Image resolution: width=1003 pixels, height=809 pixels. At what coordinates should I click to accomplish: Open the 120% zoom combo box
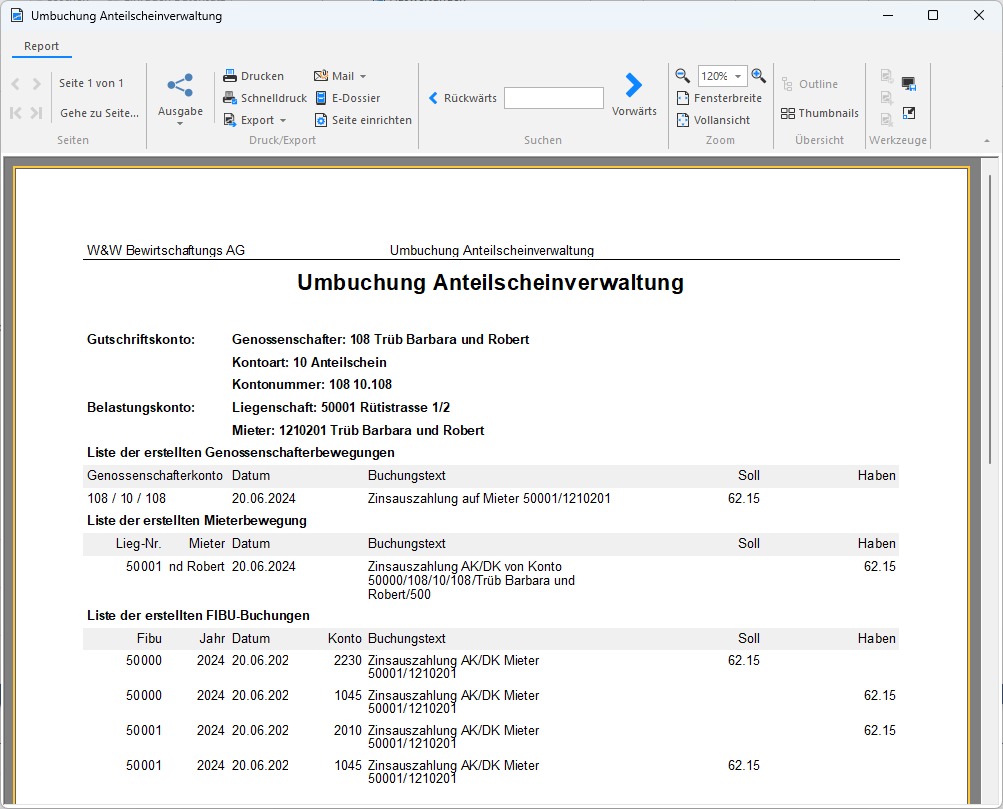(x=722, y=76)
